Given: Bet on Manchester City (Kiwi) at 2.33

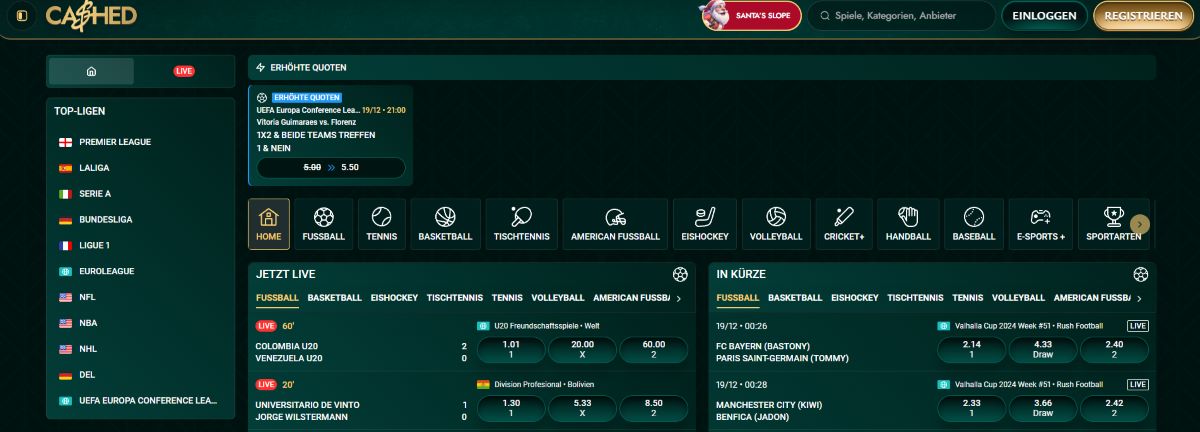Looking at the screenshot, I should (971, 408).
